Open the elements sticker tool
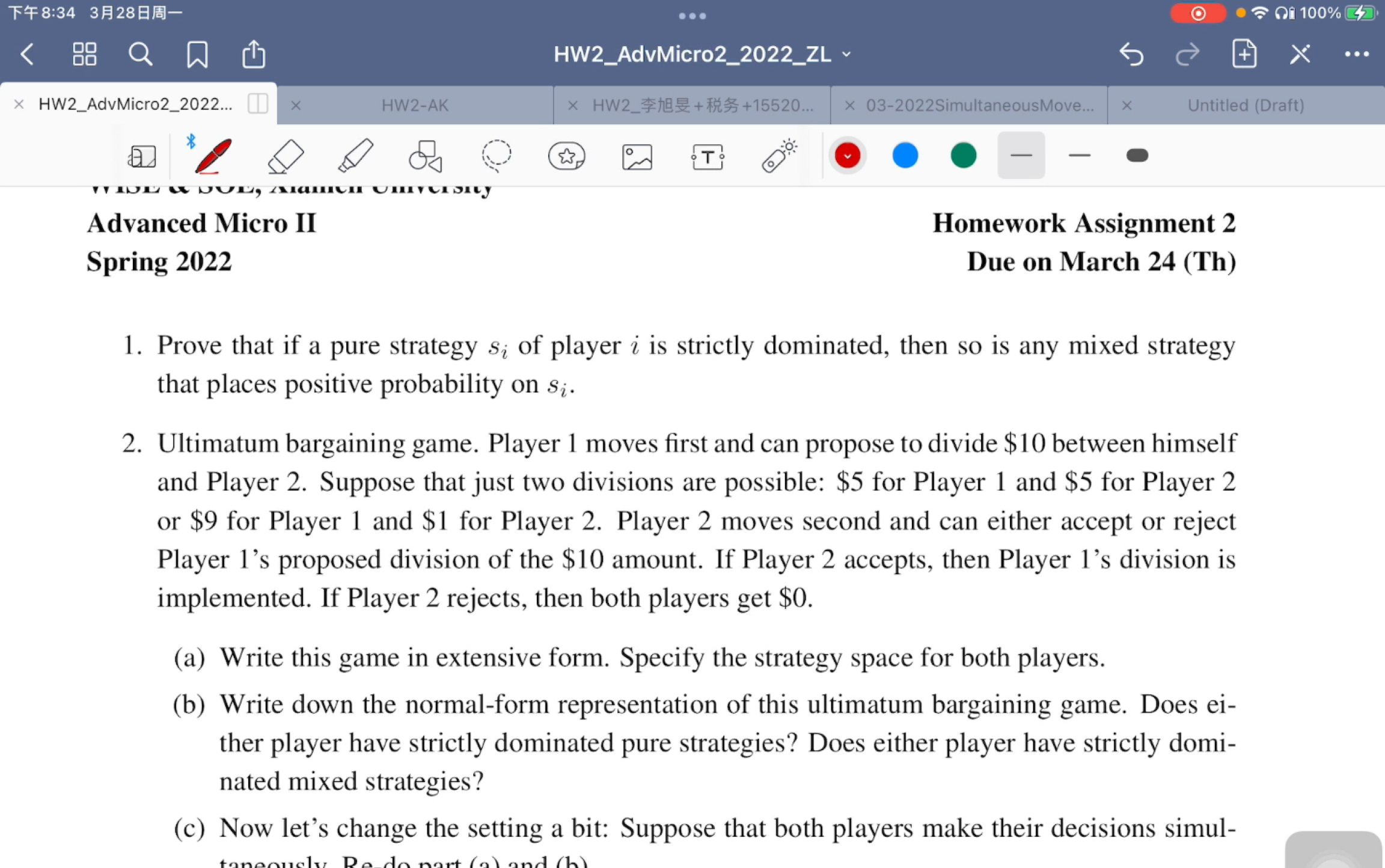 tap(567, 156)
